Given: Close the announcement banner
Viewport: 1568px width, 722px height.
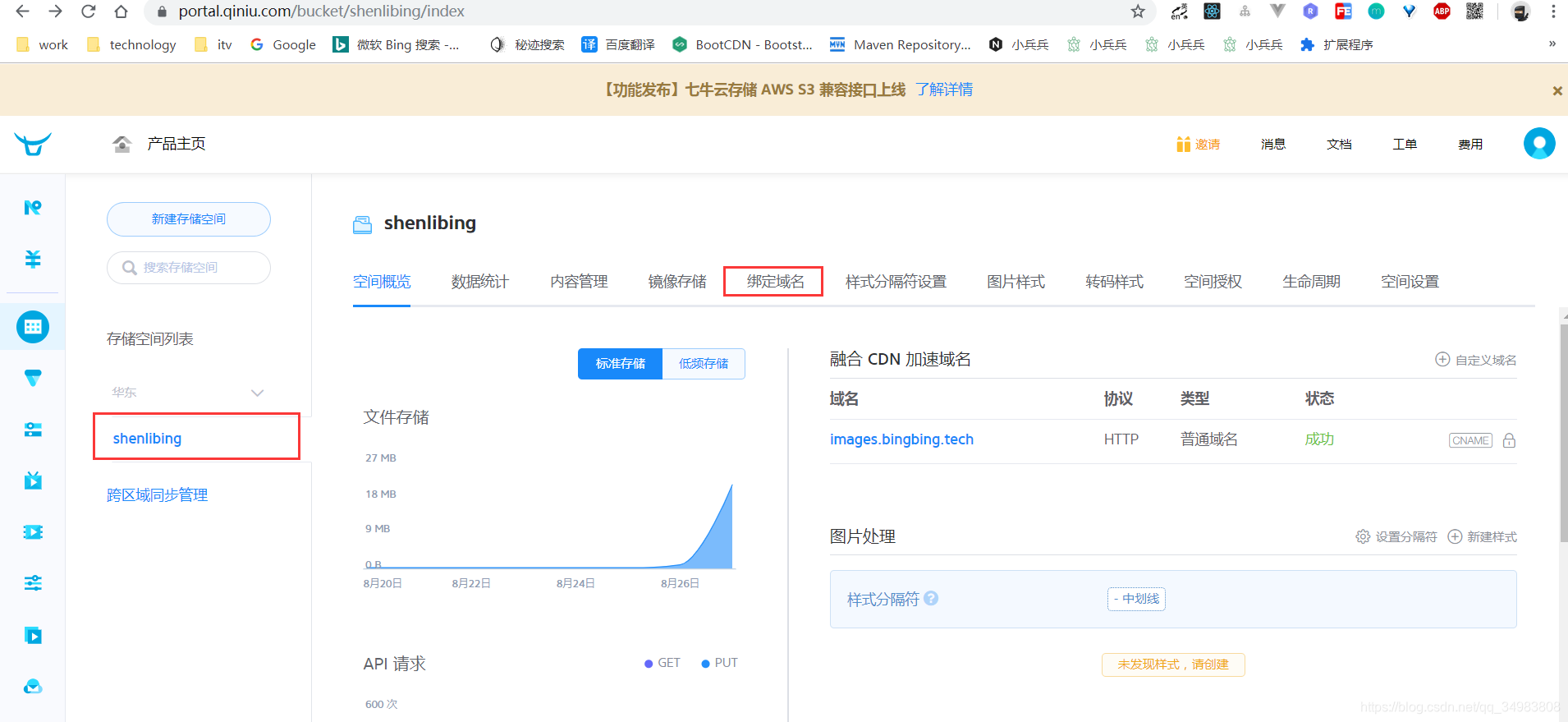Looking at the screenshot, I should tap(1557, 91).
